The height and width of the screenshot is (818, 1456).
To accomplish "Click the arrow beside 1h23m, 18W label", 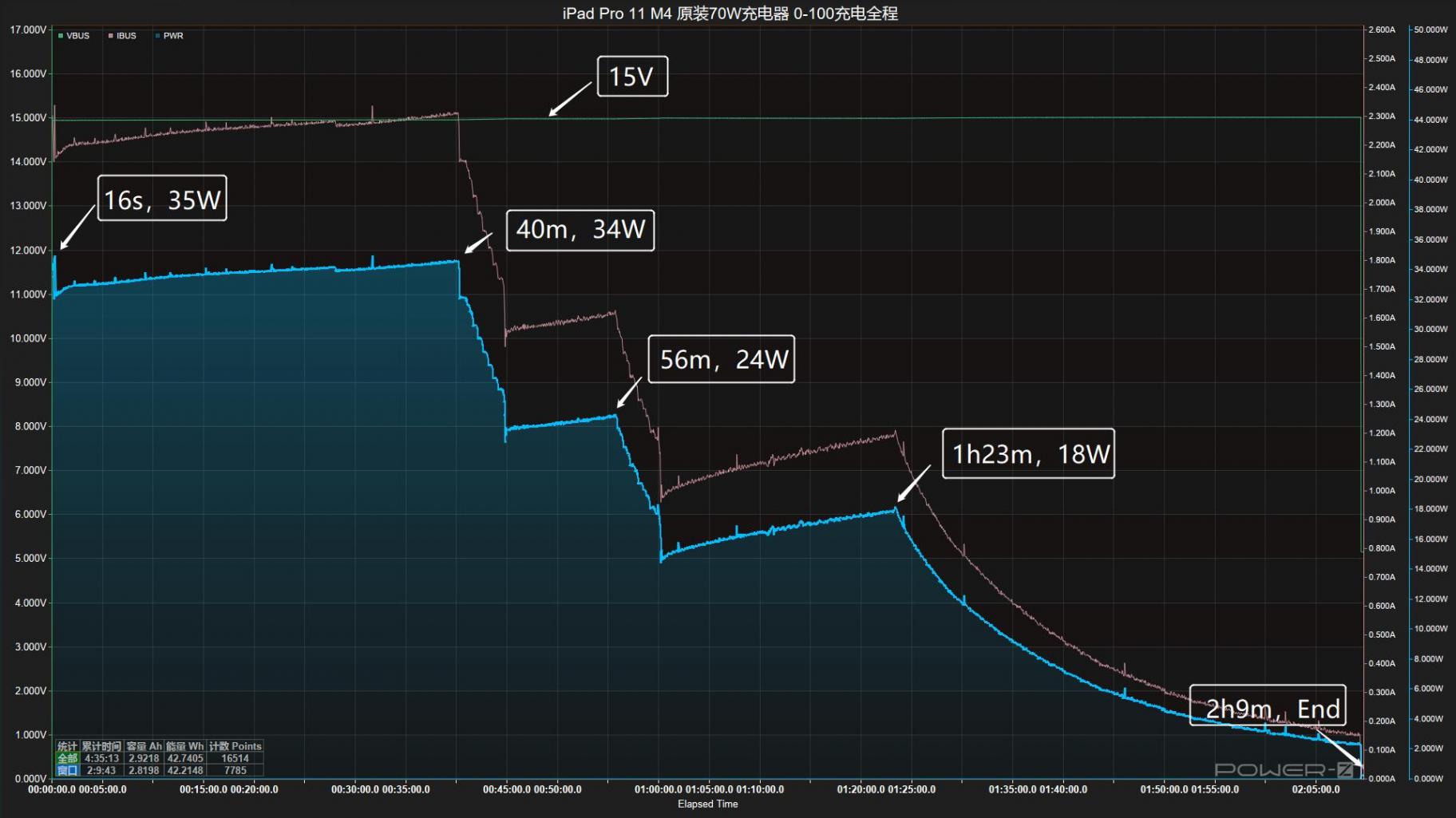I will click(913, 484).
